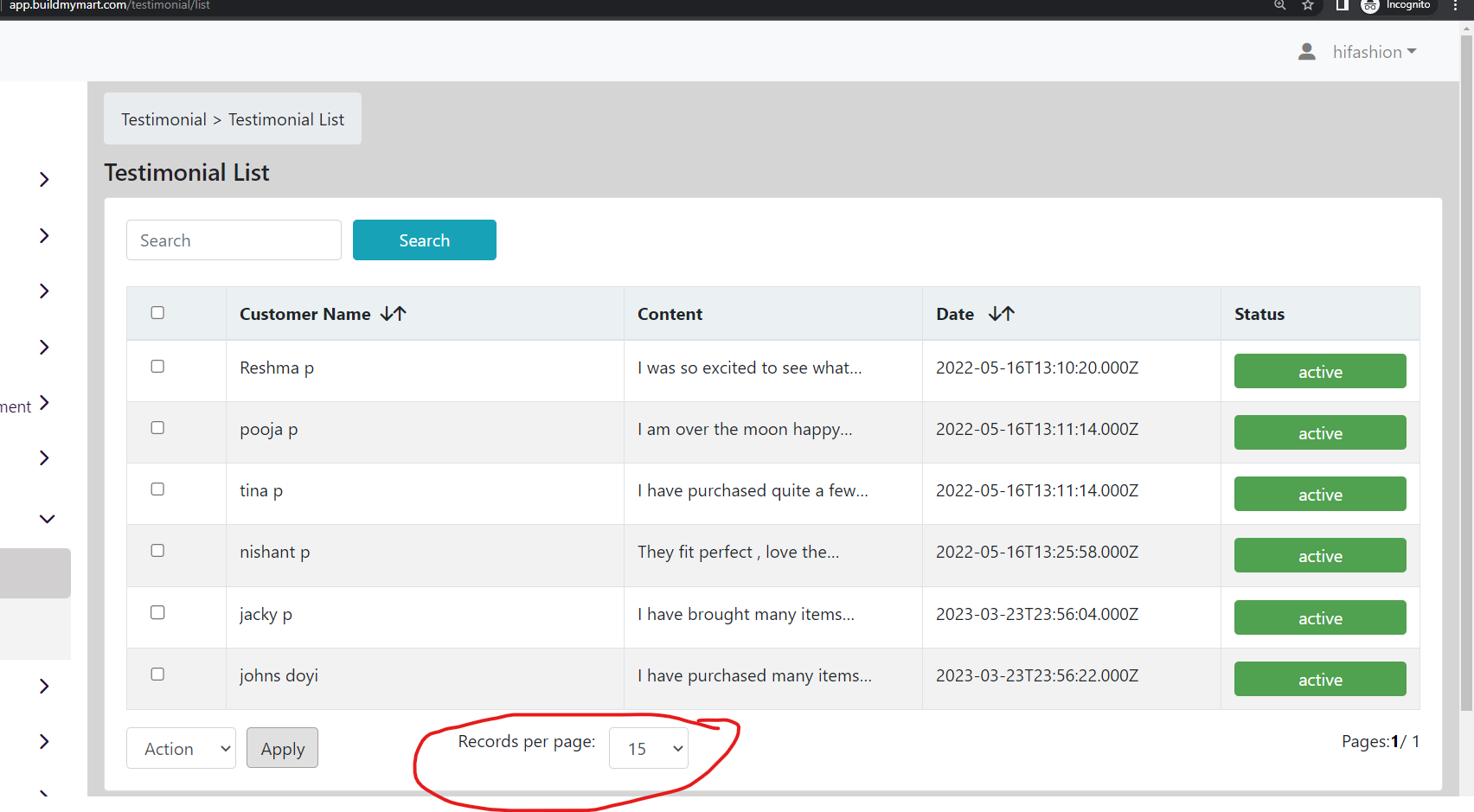Click 'I have purchased many items...' content

click(x=754, y=675)
